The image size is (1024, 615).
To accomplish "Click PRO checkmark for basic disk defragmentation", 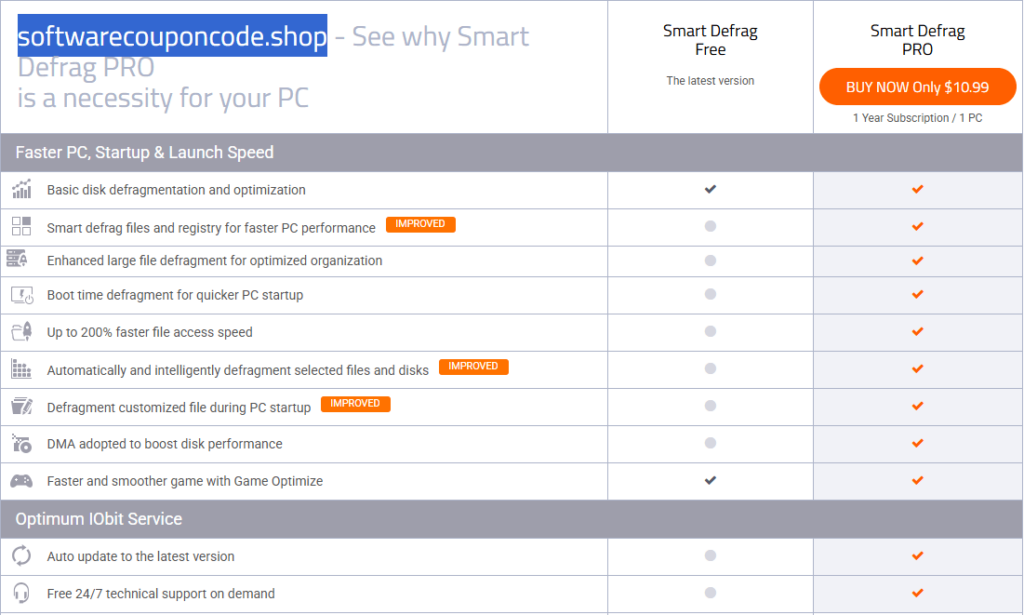I will pyautogui.click(x=918, y=189).
